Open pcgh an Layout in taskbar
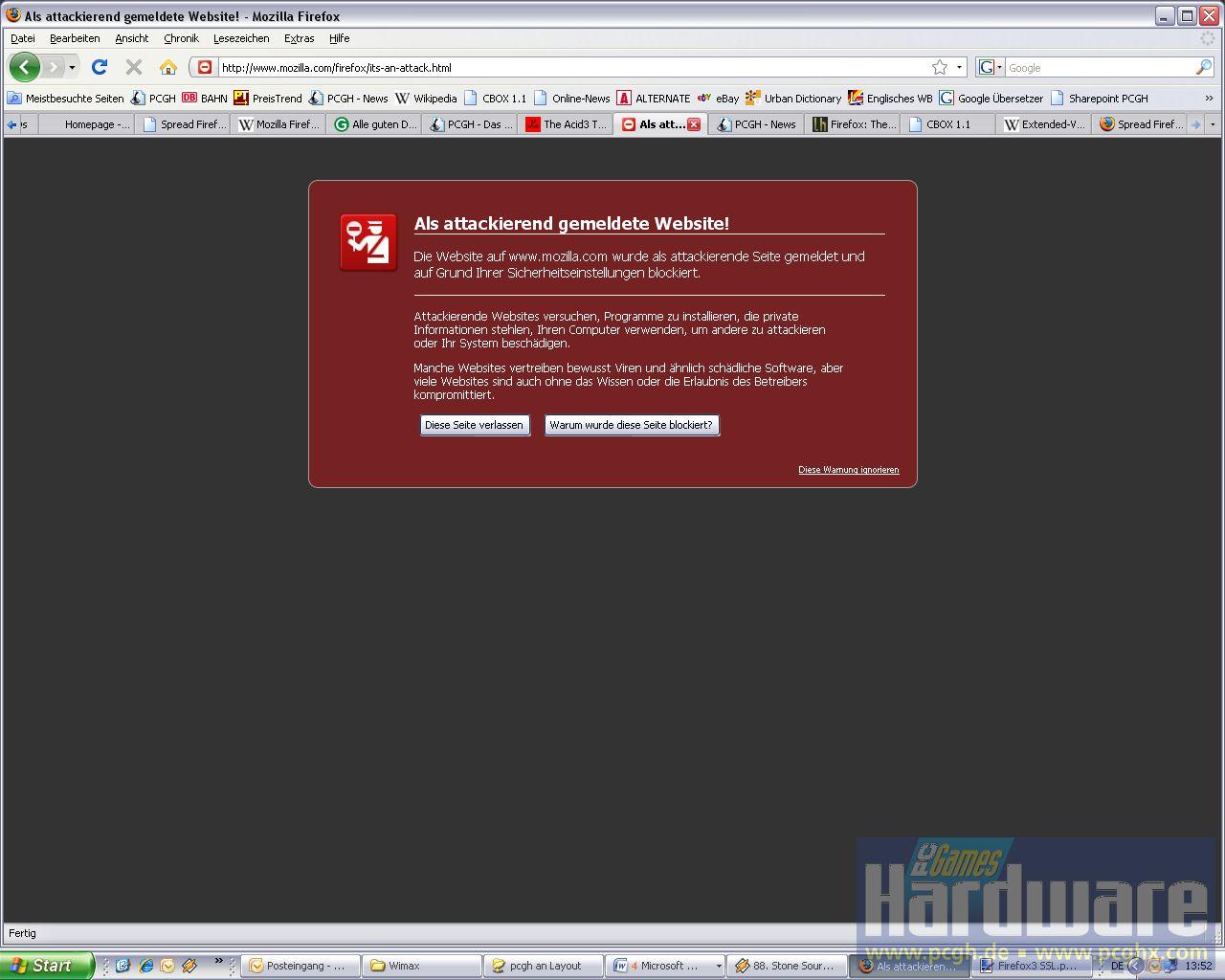1225x980 pixels. [x=544, y=966]
